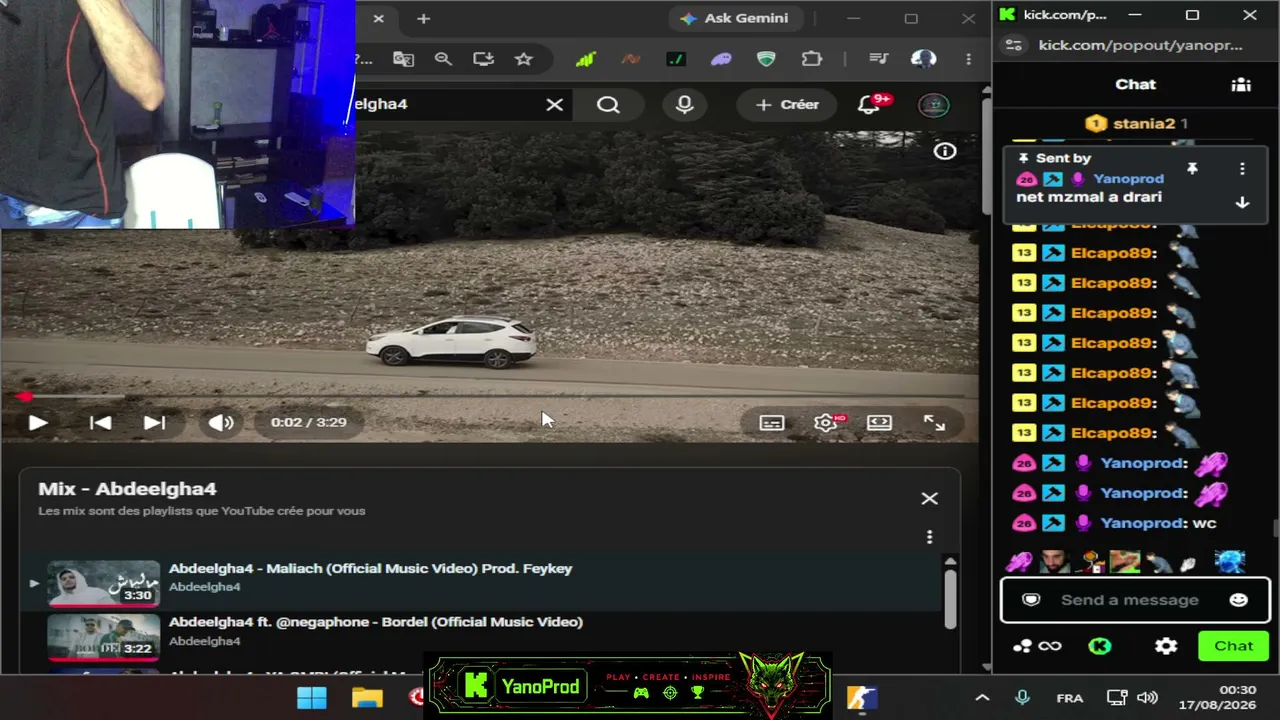Click the video info card icon
Image resolution: width=1280 pixels, height=720 pixels.
[945, 151]
